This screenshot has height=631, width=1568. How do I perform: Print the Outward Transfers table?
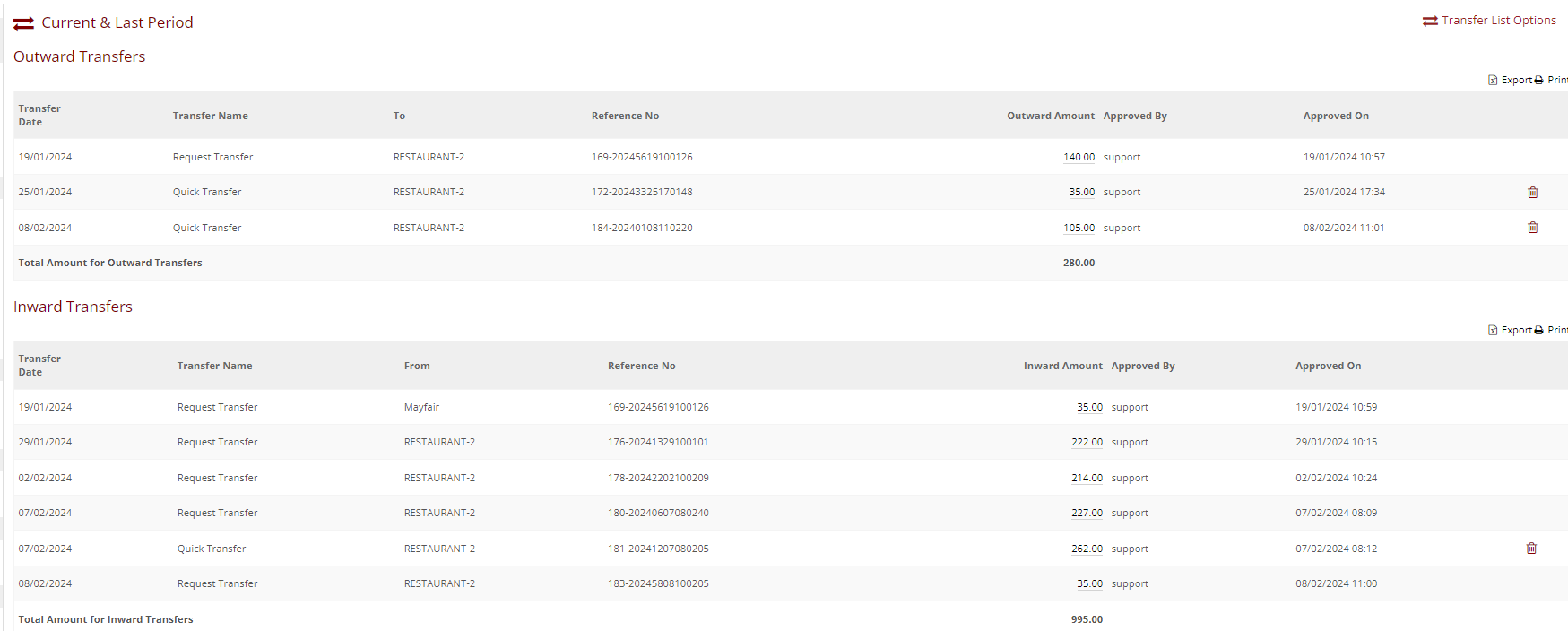click(1553, 80)
